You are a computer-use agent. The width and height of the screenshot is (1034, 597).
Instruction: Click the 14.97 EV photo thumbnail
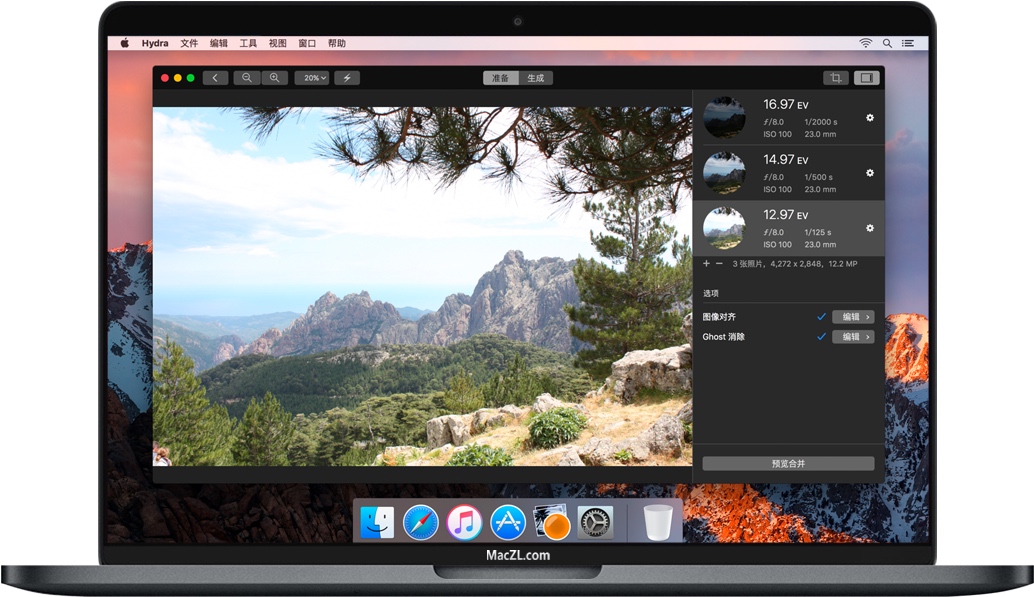coord(723,172)
